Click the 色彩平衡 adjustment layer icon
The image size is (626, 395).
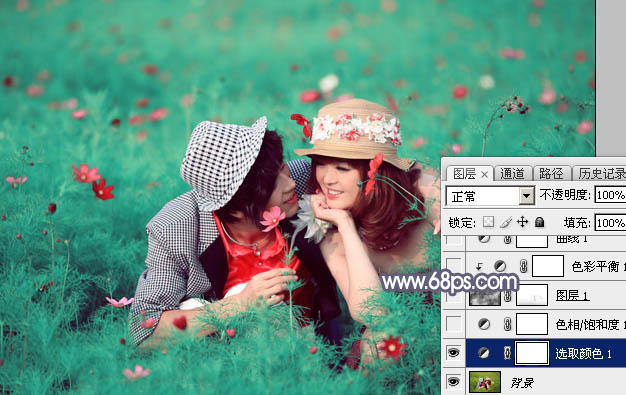(499, 266)
